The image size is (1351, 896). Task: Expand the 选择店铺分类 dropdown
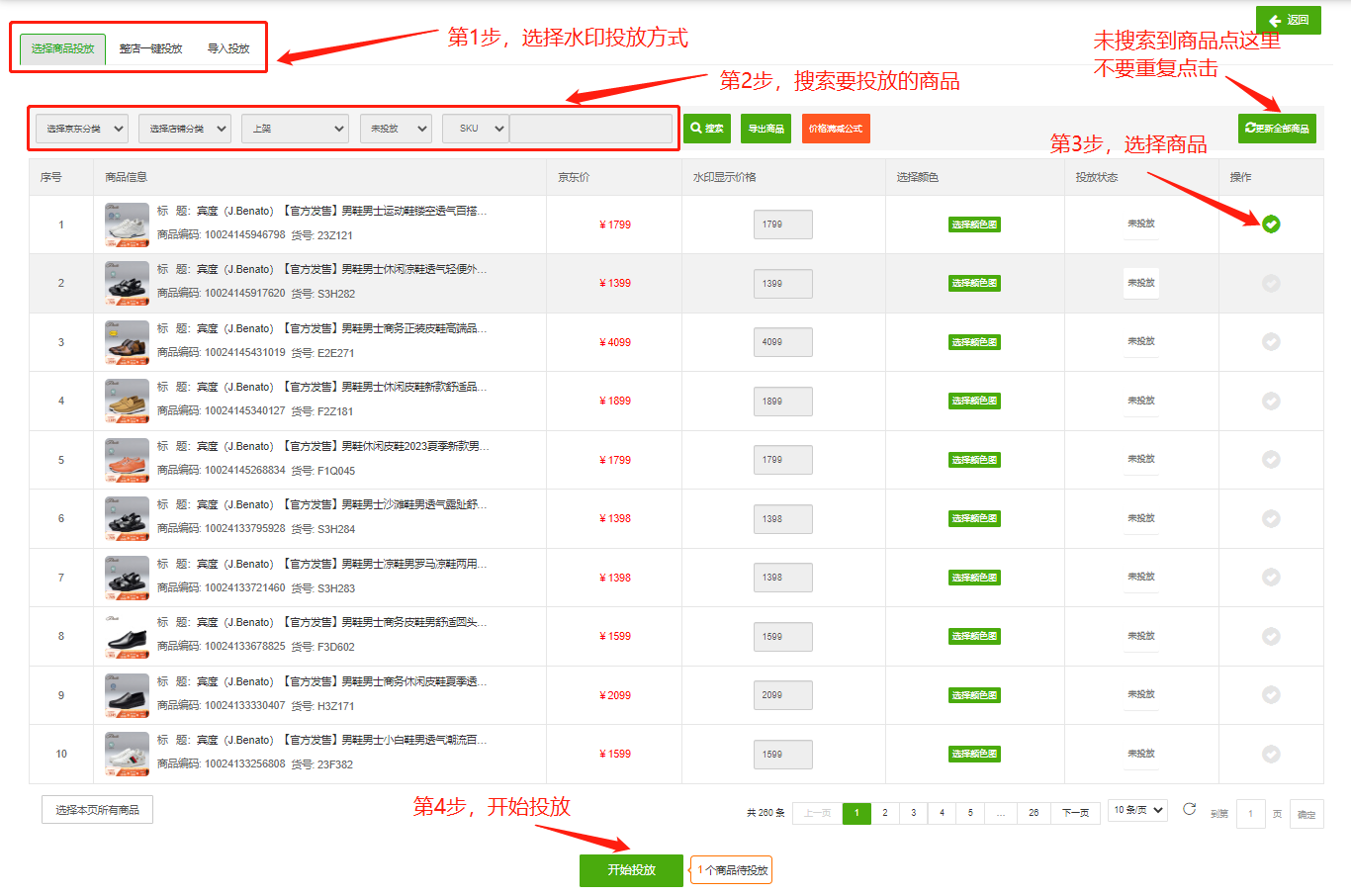[185, 129]
